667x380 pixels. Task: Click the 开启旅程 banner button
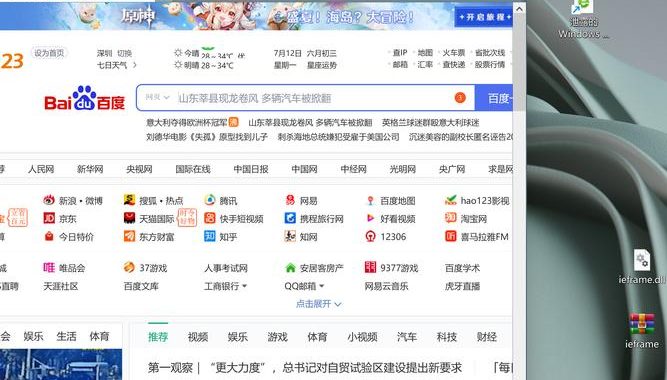click(x=483, y=17)
